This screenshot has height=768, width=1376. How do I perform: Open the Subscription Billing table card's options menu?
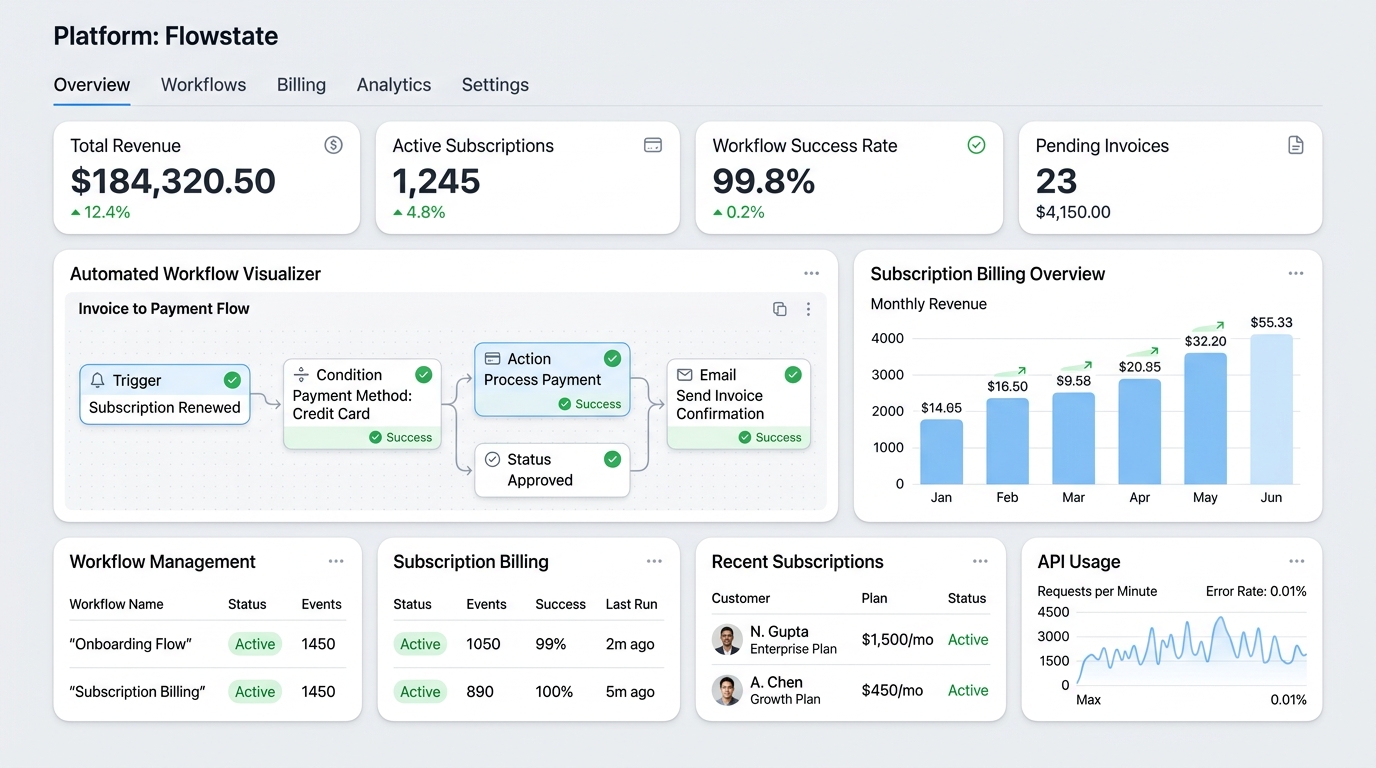coord(654,562)
